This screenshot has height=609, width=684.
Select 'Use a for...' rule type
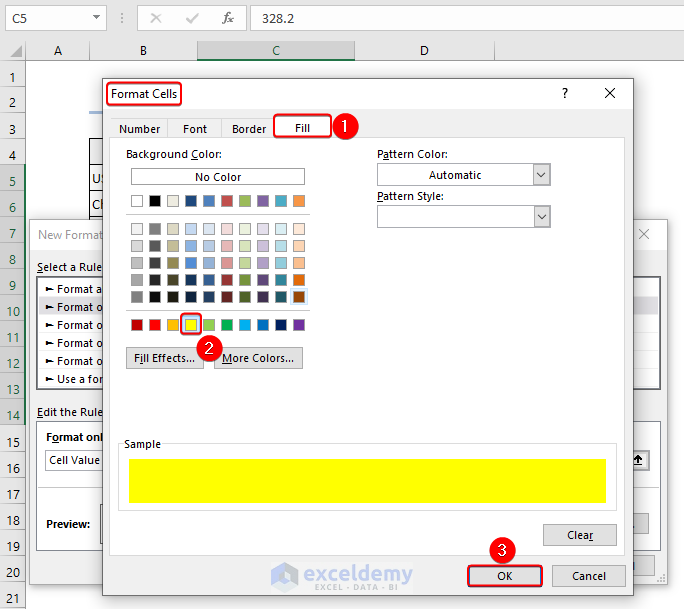[x=74, y=379]
